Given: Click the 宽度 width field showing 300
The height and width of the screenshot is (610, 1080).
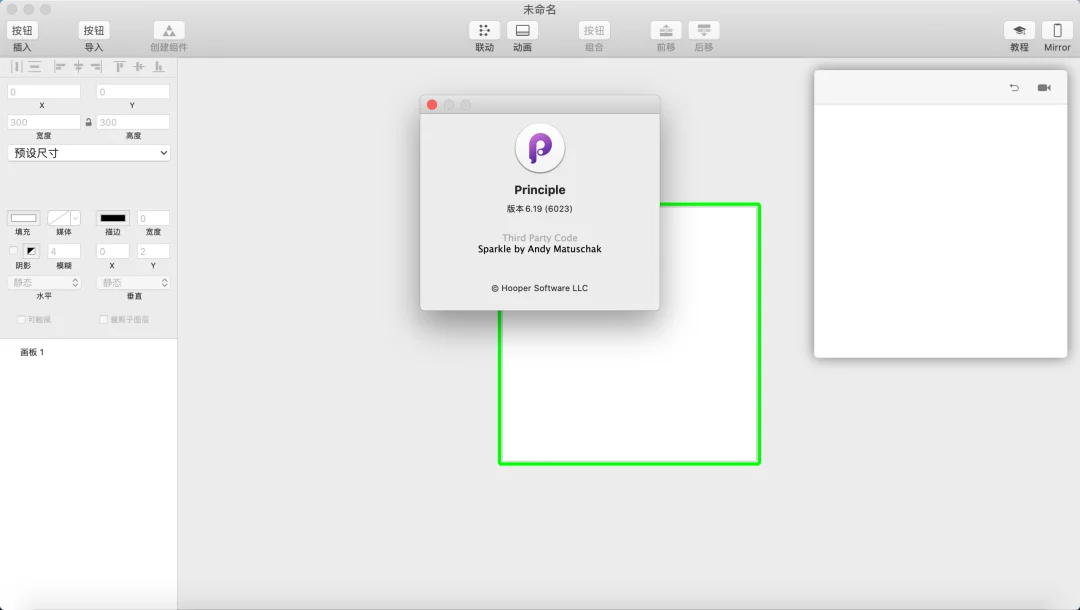Looking at the screenshot, I should [x=44, y=123].
